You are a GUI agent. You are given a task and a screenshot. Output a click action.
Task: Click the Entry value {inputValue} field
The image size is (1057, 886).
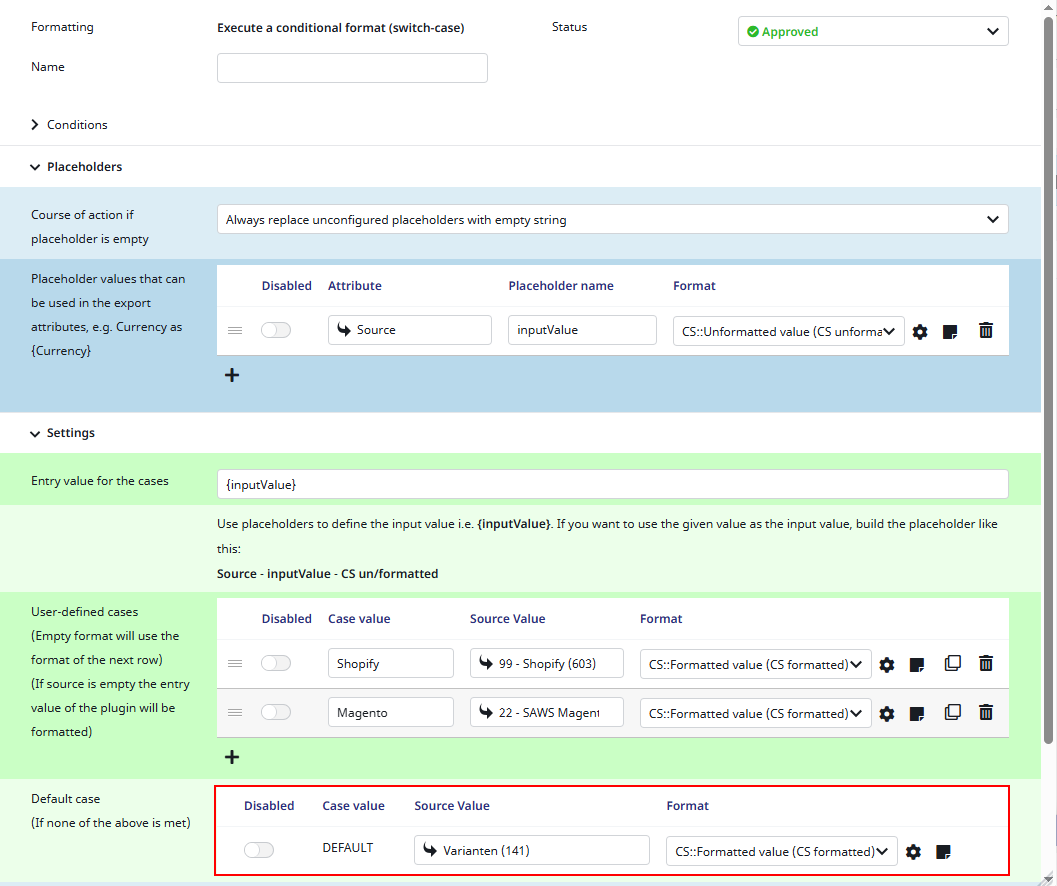pyautogui.click(x=612, y=485)
